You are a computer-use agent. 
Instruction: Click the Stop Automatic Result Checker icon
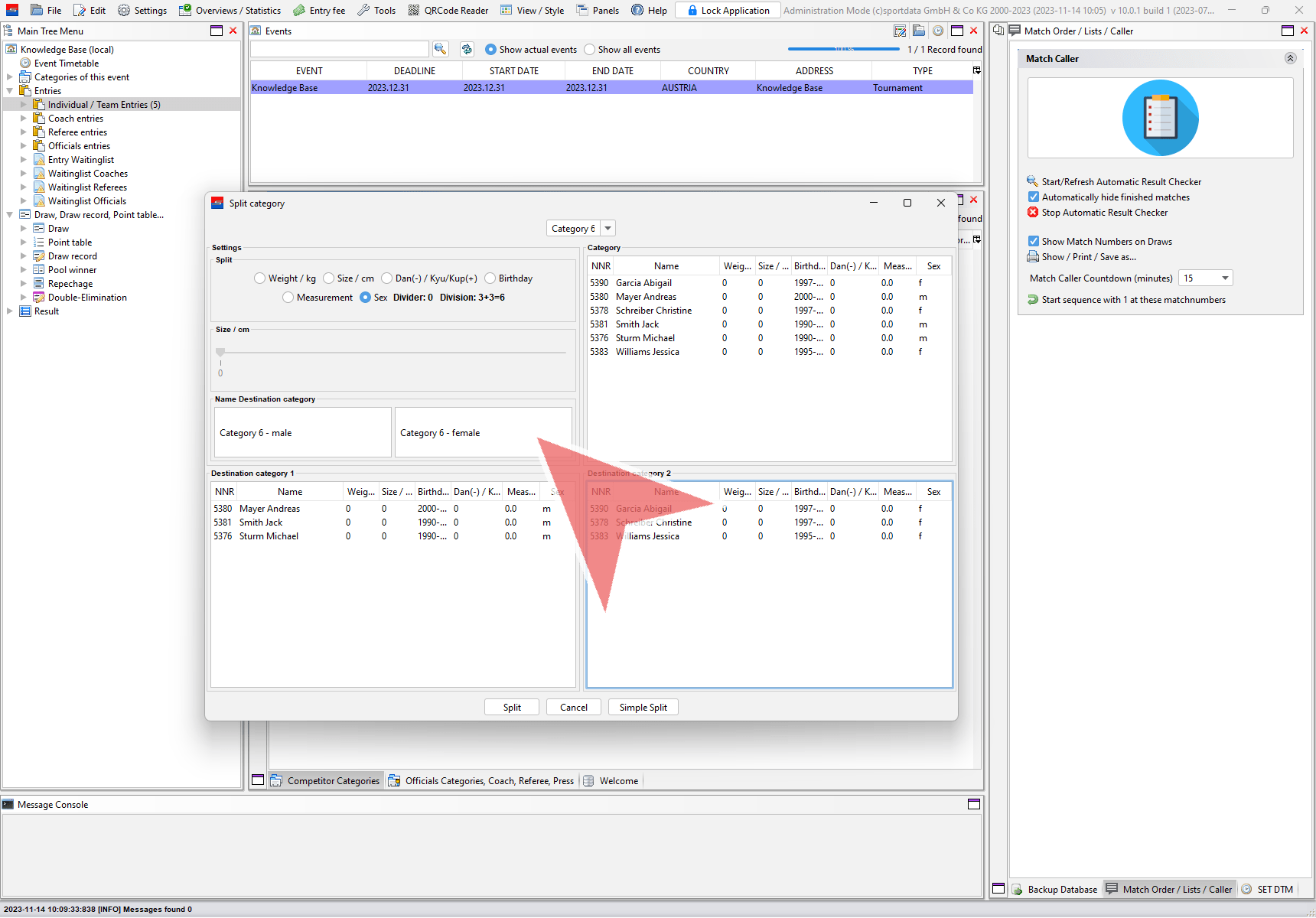[1032, 212]
